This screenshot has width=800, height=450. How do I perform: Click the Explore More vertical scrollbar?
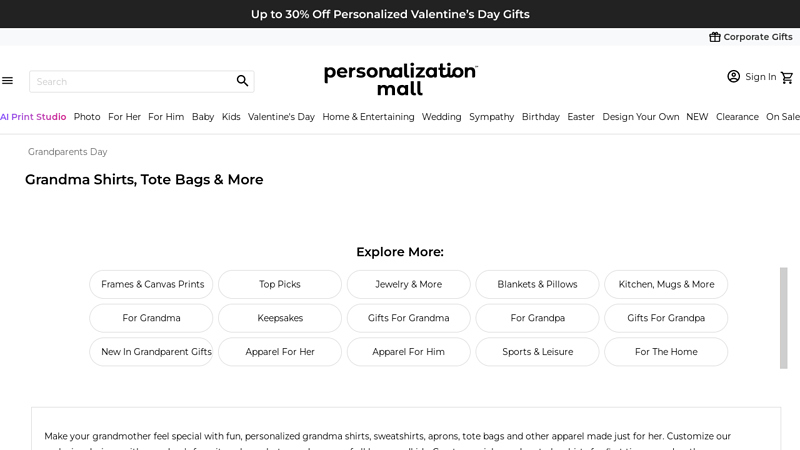point(784,318)
